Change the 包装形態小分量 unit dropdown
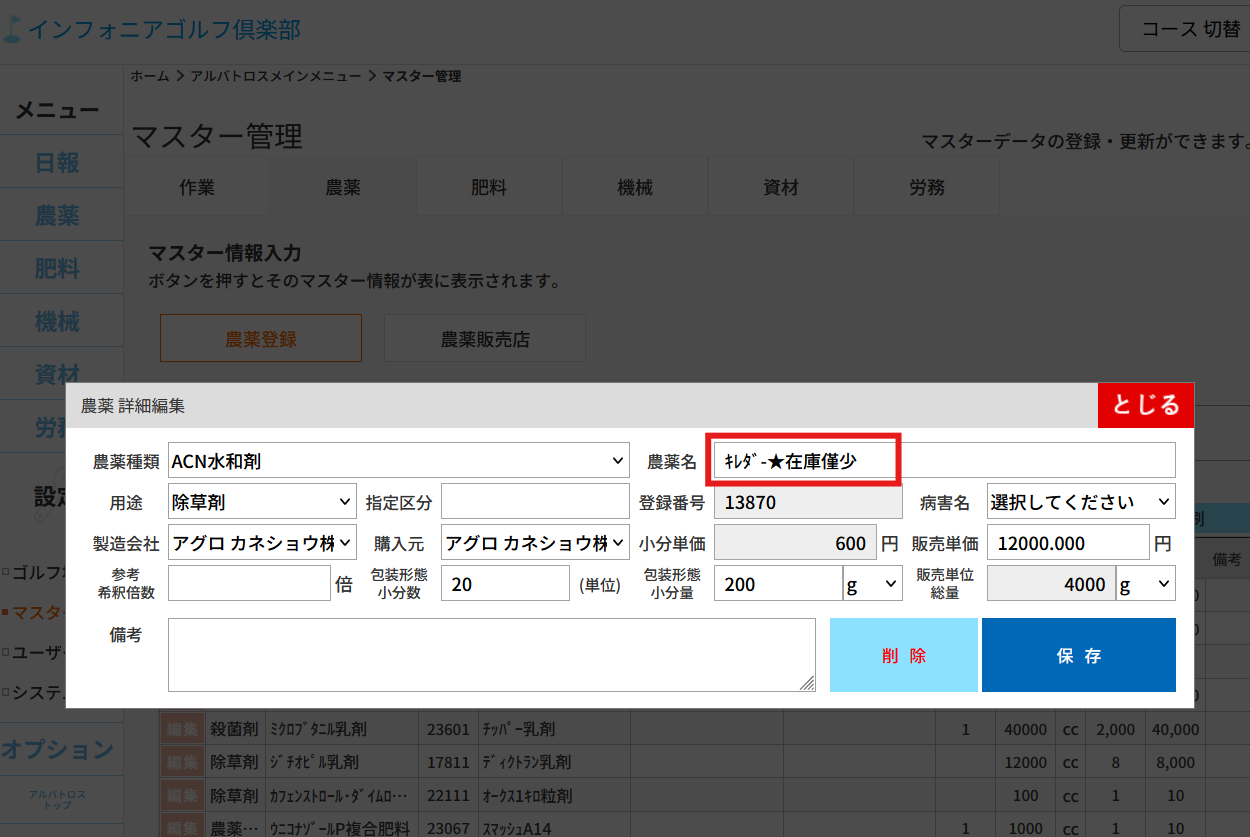Screen dimensions: 1250x837 click(x=873, y=584)
